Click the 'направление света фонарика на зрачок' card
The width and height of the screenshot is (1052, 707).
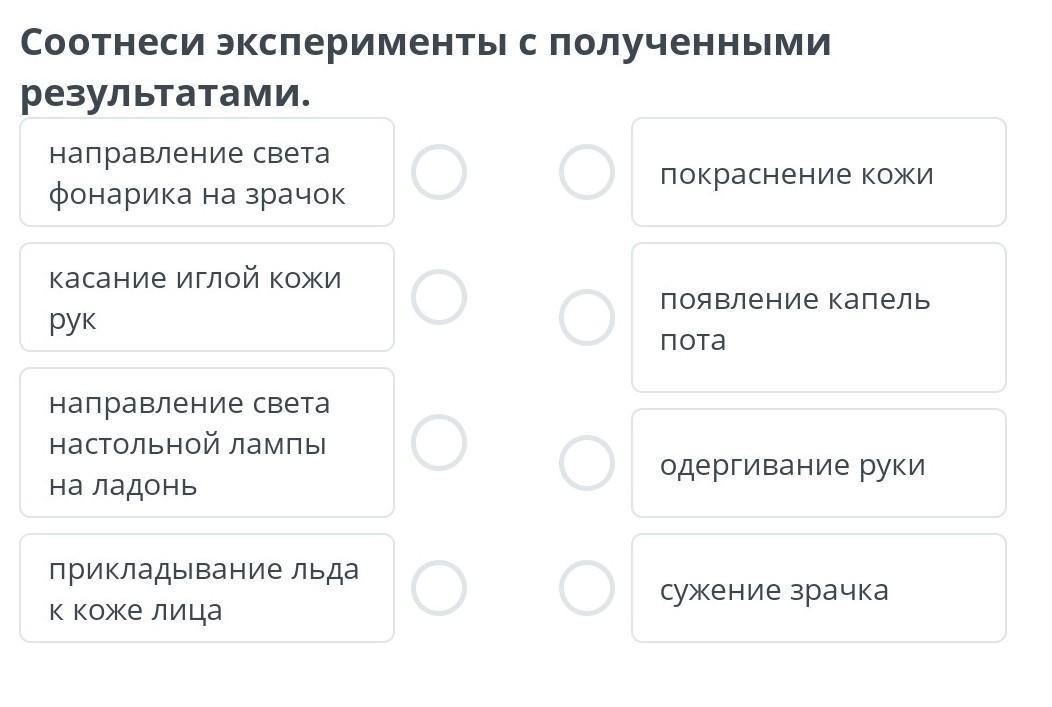click(x=207, y=173)
